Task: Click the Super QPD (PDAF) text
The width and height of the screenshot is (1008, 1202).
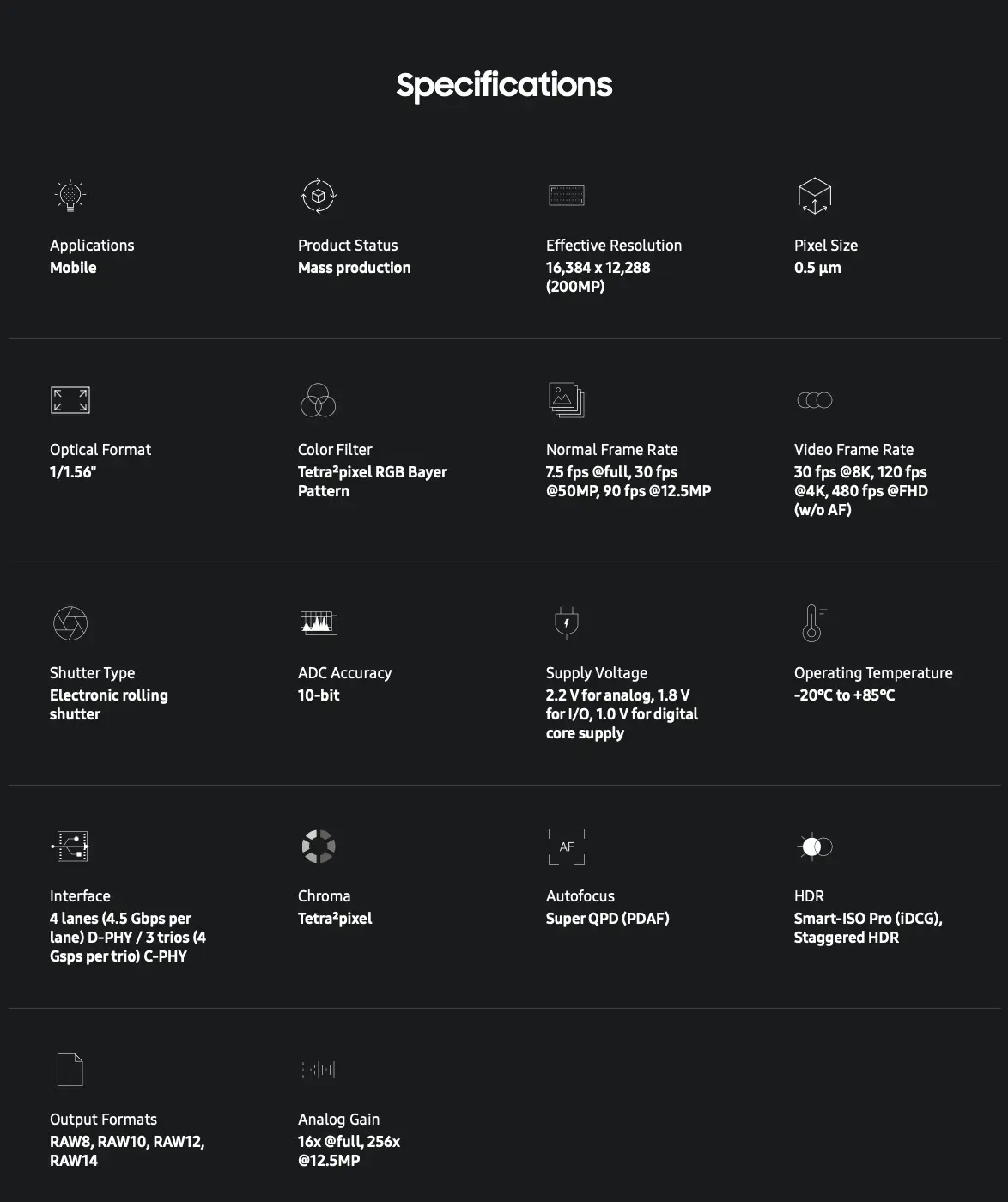Action: [x=607, y=919]
